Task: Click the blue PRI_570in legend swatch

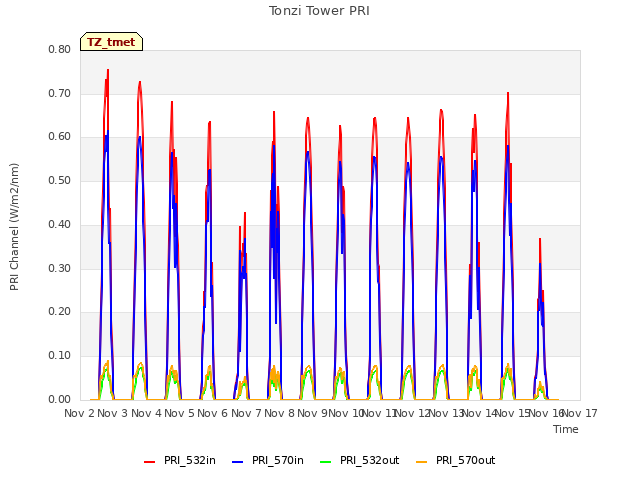Action: point(237,462)
